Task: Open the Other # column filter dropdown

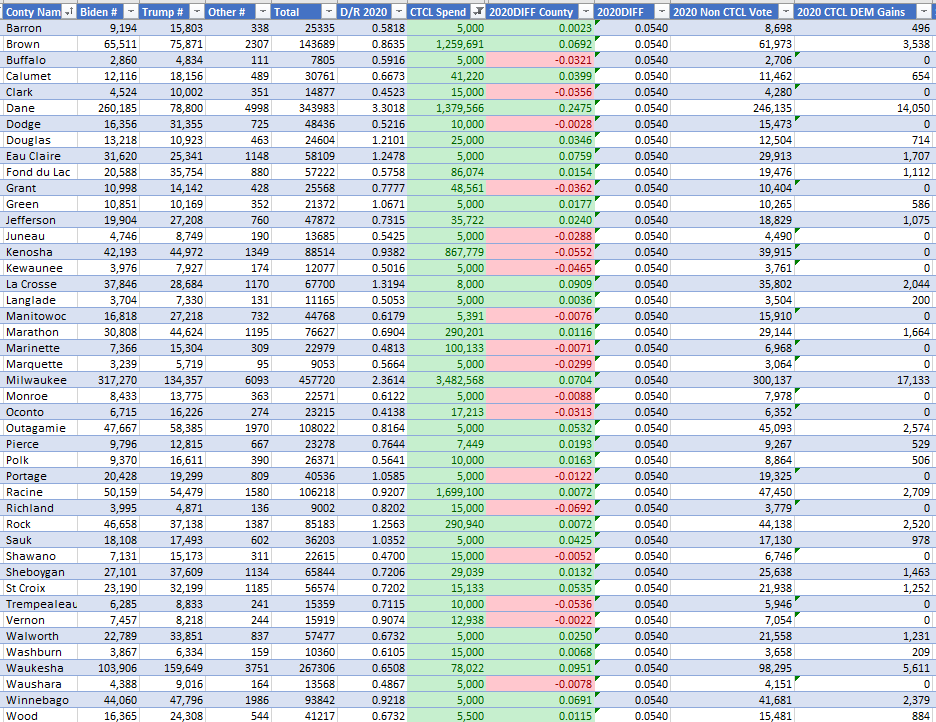Action: [x=263, y=12]
